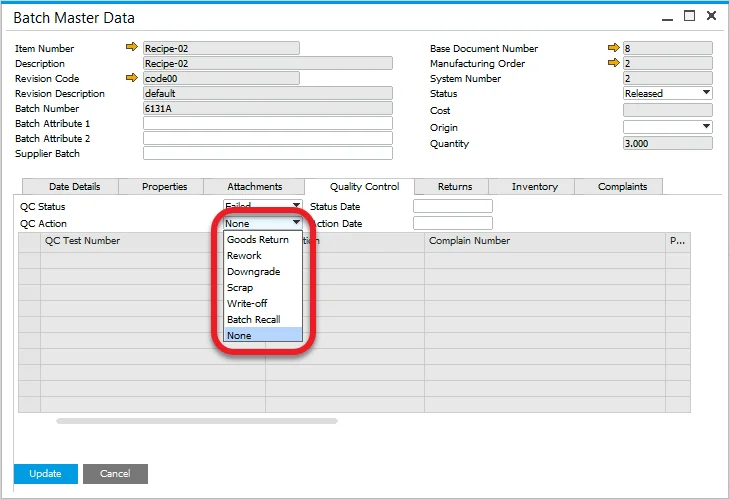Click the Cancel button
The image size is (730, 500).
(x=115, y=474)
